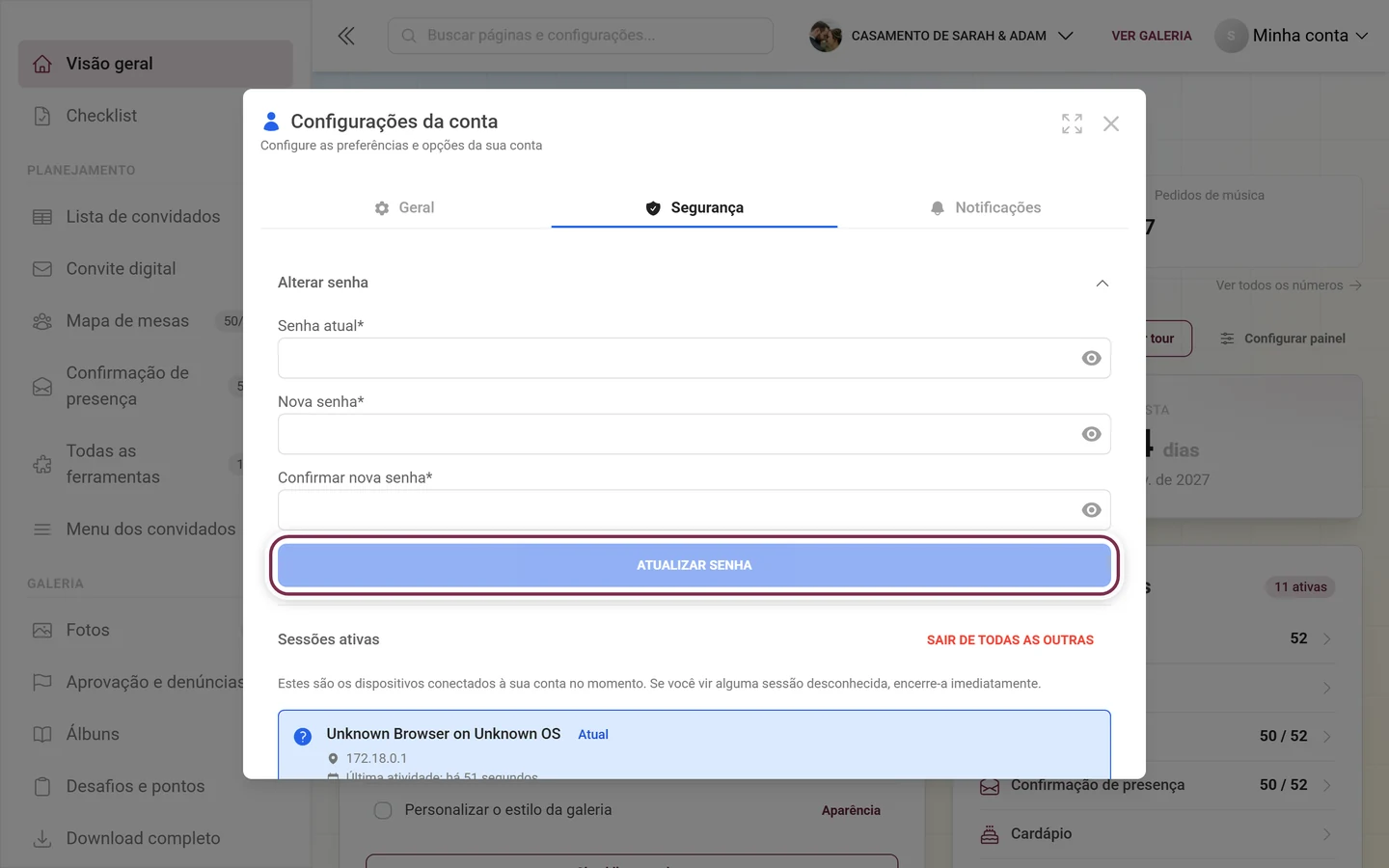Show the Confirmar nova senha password

pyautogui.click(x=1091, y=510)
